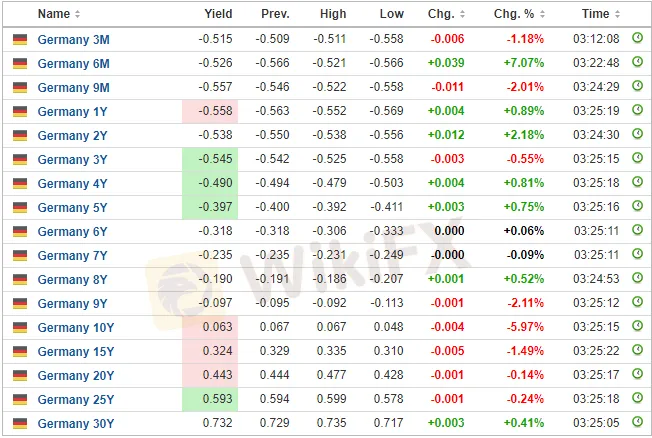The height and width of the screenshot is (438, 652).
Task: Click the German flag for Germany 15Y
Action: point(20,351)
